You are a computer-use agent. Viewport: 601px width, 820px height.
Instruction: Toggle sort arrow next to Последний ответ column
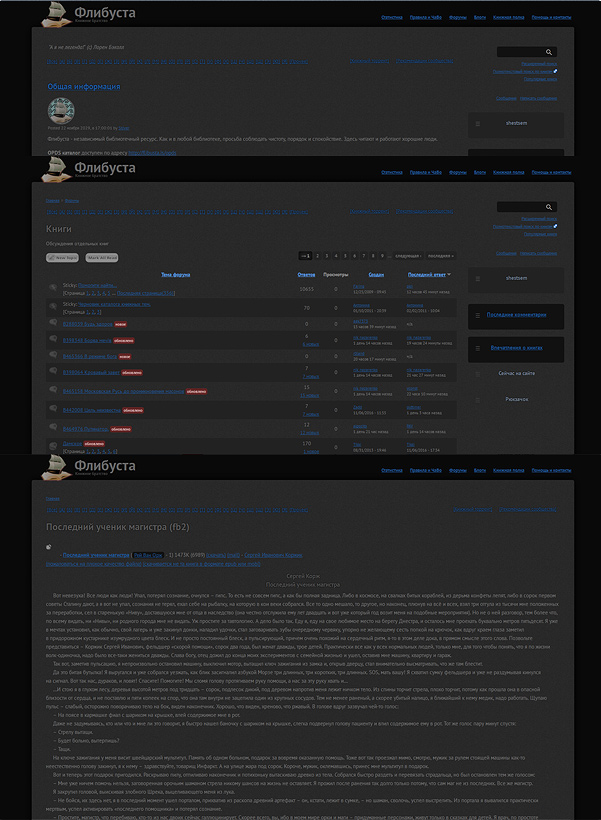[449, 275]
